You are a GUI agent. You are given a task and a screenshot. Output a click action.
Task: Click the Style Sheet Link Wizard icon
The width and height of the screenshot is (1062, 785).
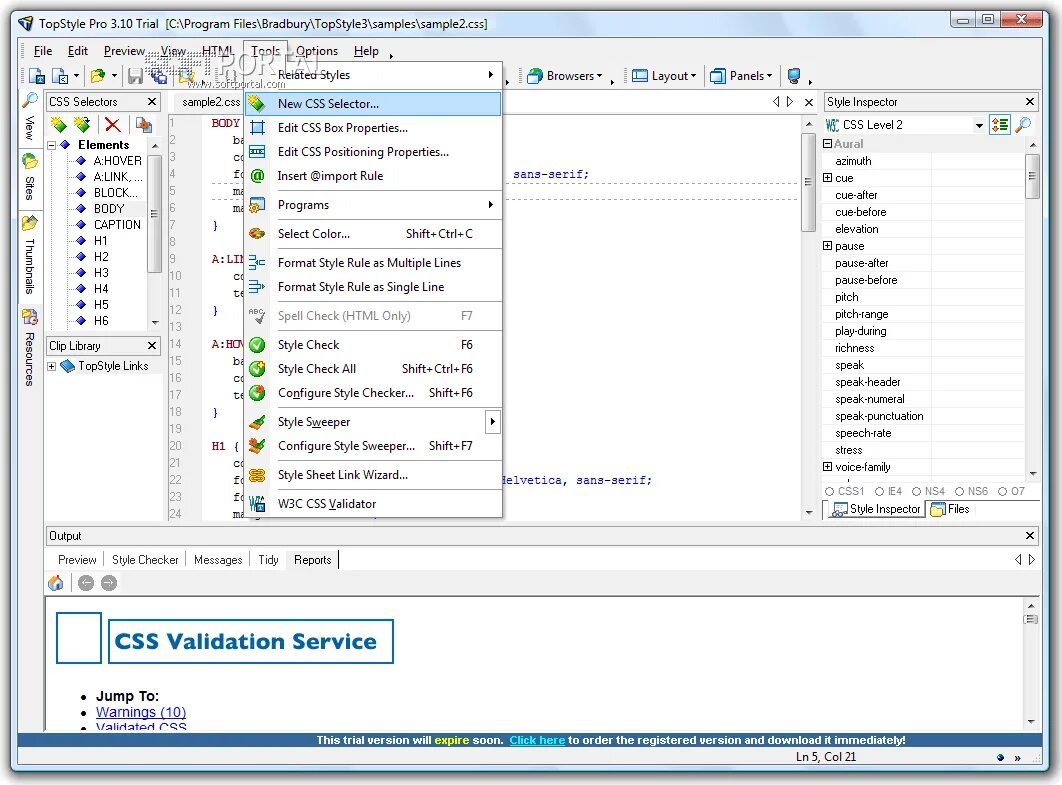pyautogui.click(x=257, y=475)
